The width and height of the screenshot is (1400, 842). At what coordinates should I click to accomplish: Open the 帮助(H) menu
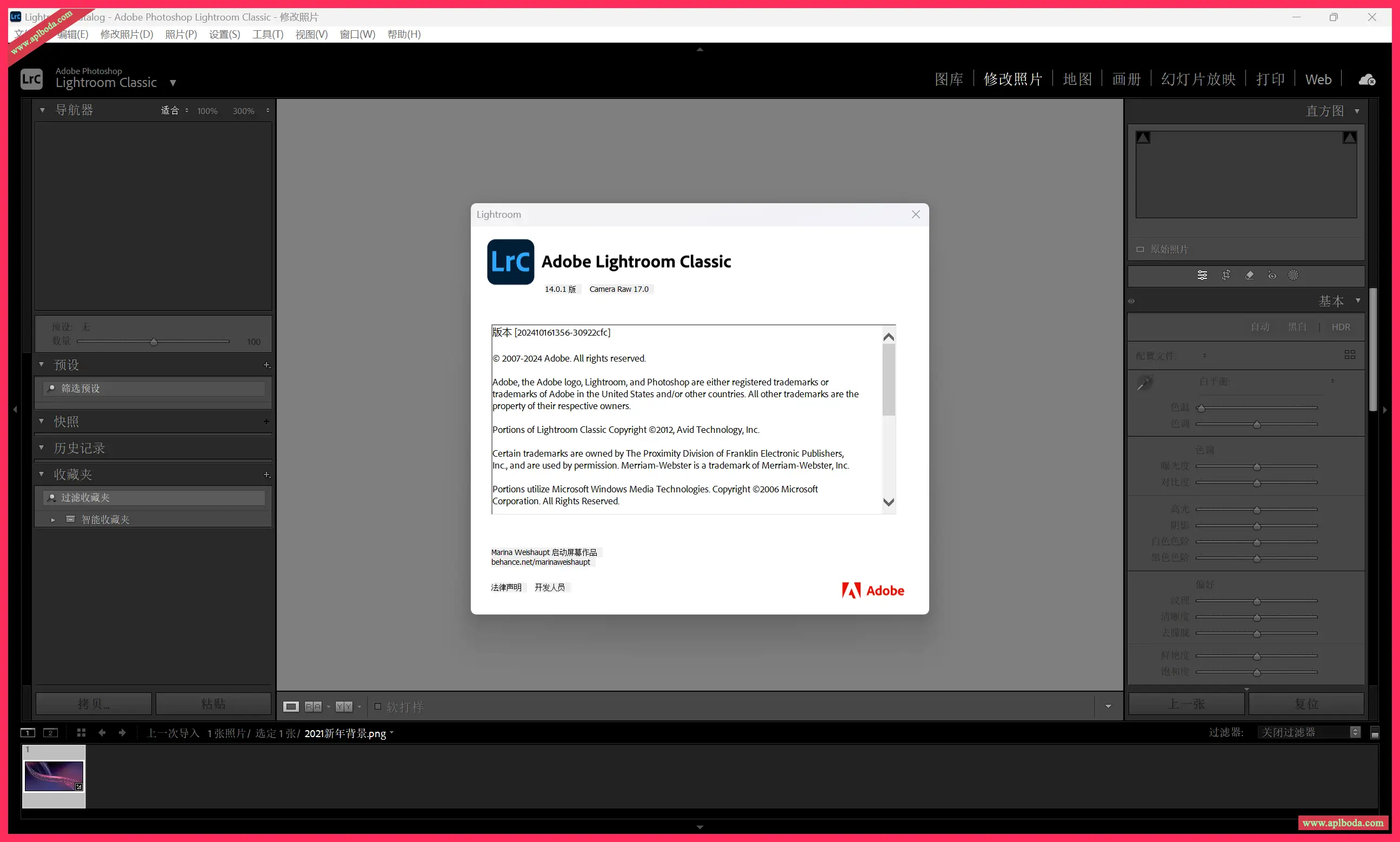(x=404, y=34)
